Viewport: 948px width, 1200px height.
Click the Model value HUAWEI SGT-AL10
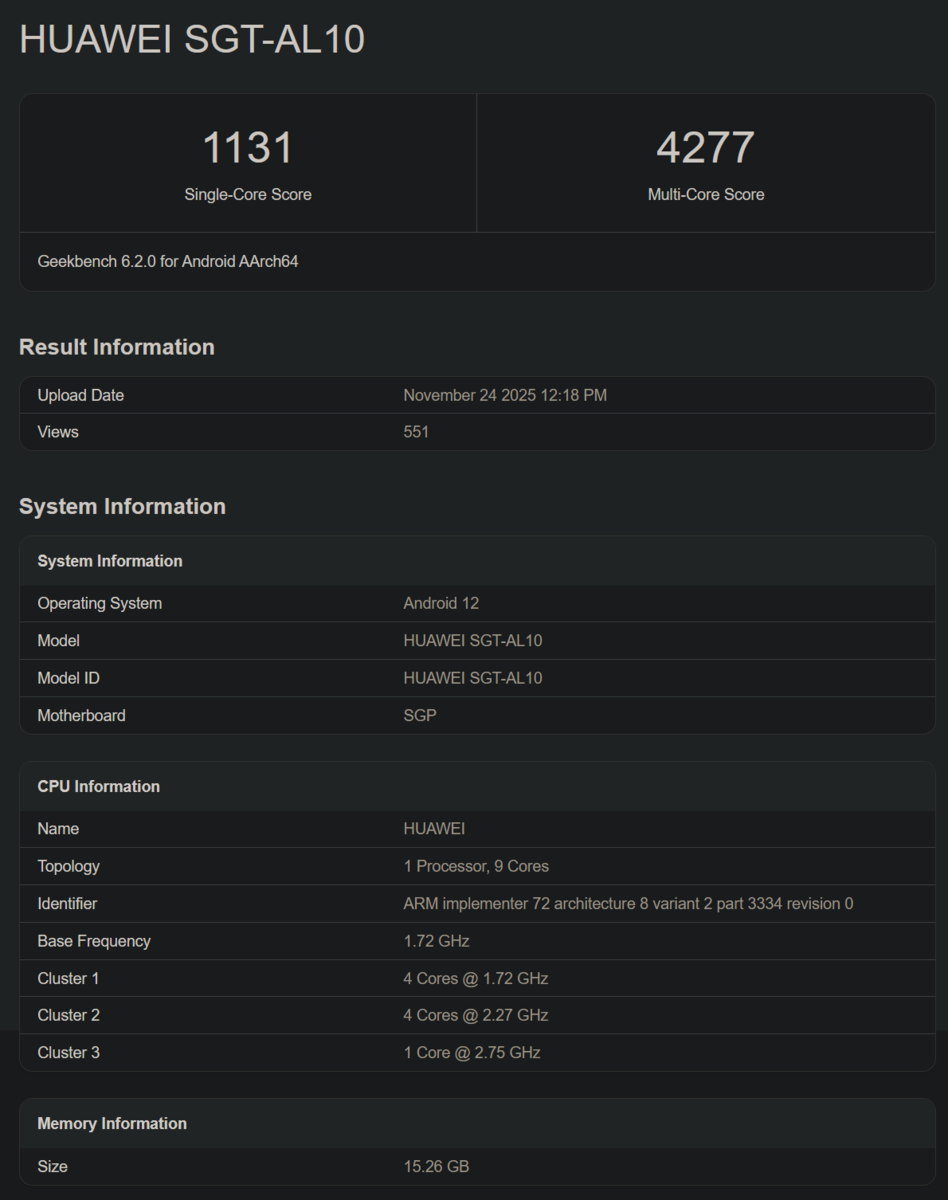point(472,640)
